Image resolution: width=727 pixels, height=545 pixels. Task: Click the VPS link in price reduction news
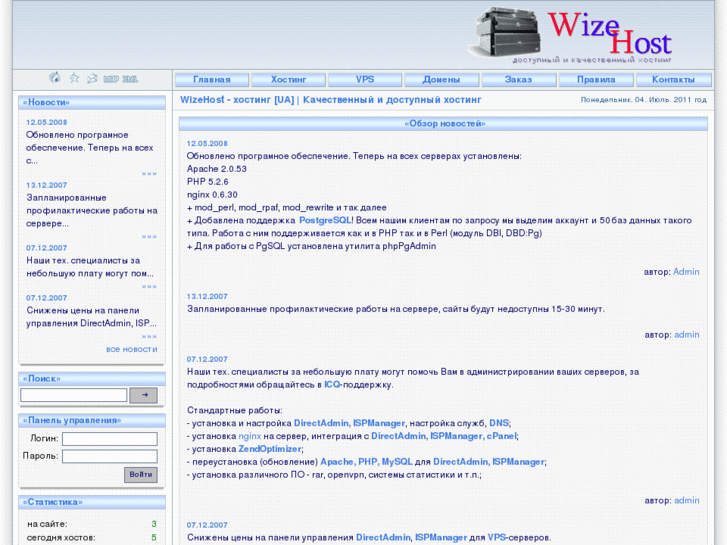[497, 538]
